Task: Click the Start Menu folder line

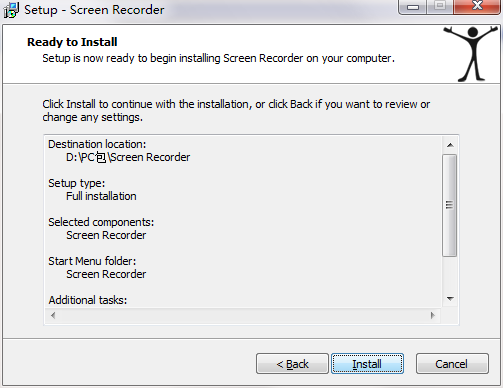Action: pyautogui.click(x=92, y=261)
